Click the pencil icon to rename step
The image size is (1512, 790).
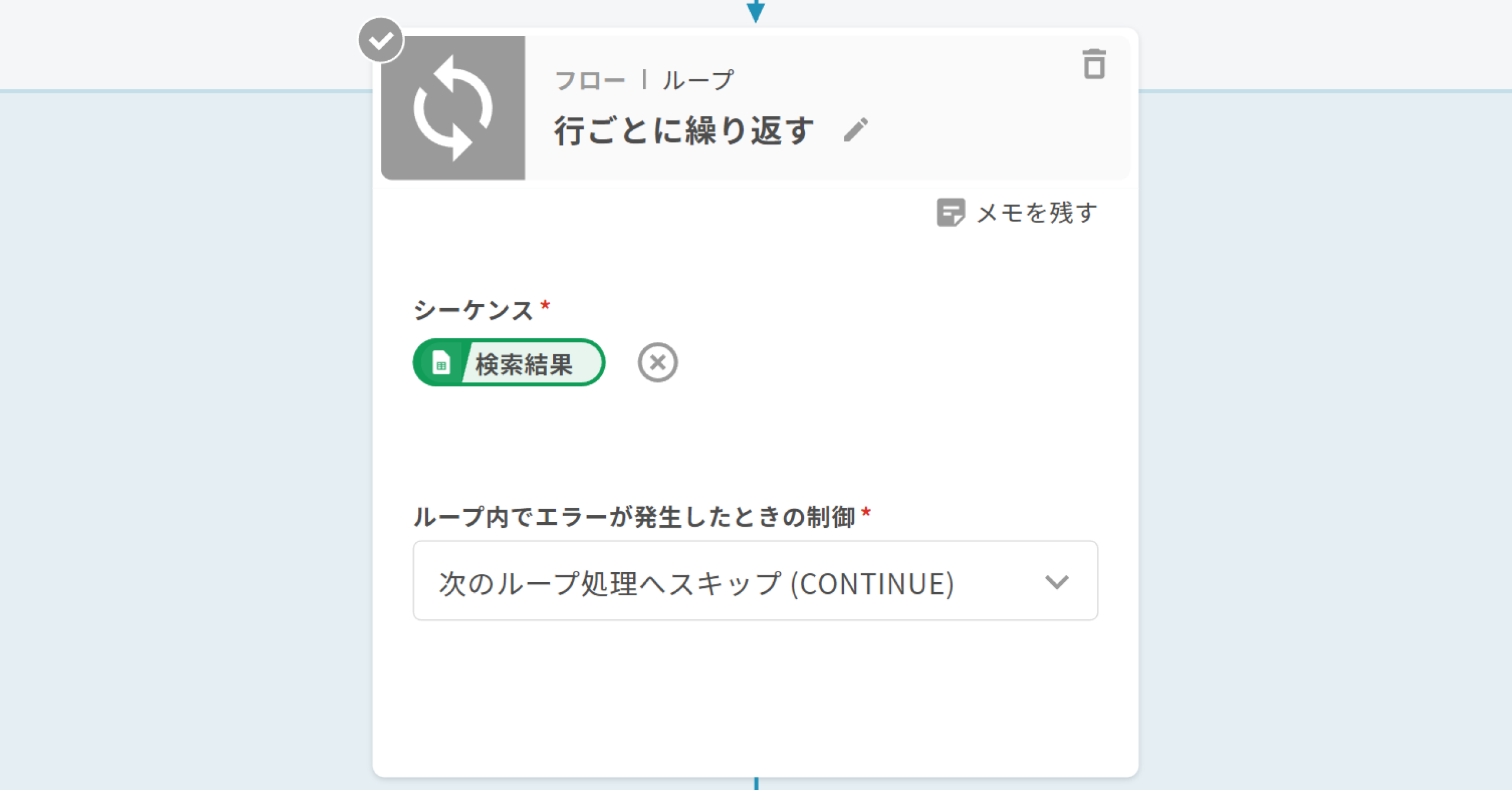click(x=856, y=130)
